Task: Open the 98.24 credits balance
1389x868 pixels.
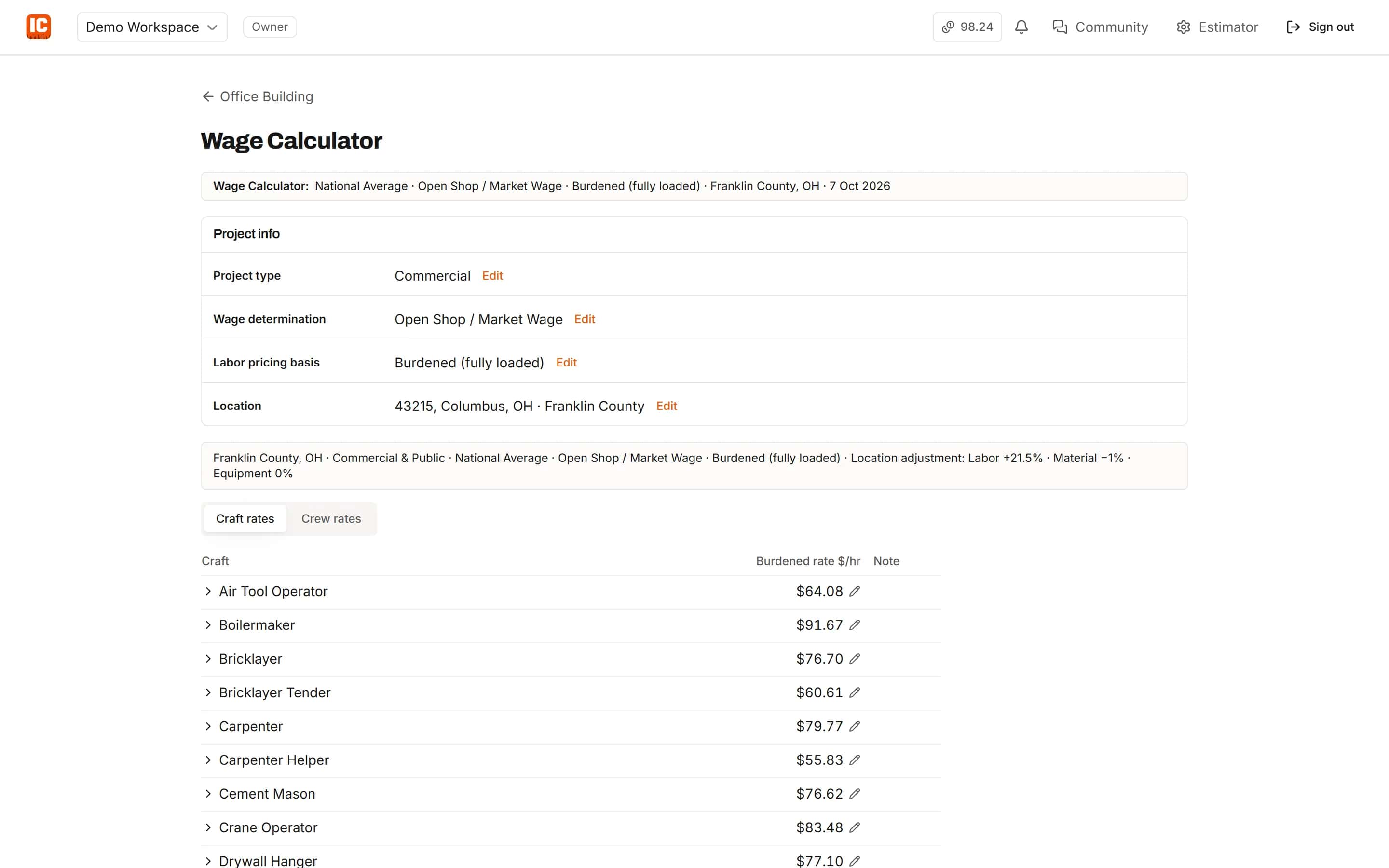Action: click(x=967, y=27)
